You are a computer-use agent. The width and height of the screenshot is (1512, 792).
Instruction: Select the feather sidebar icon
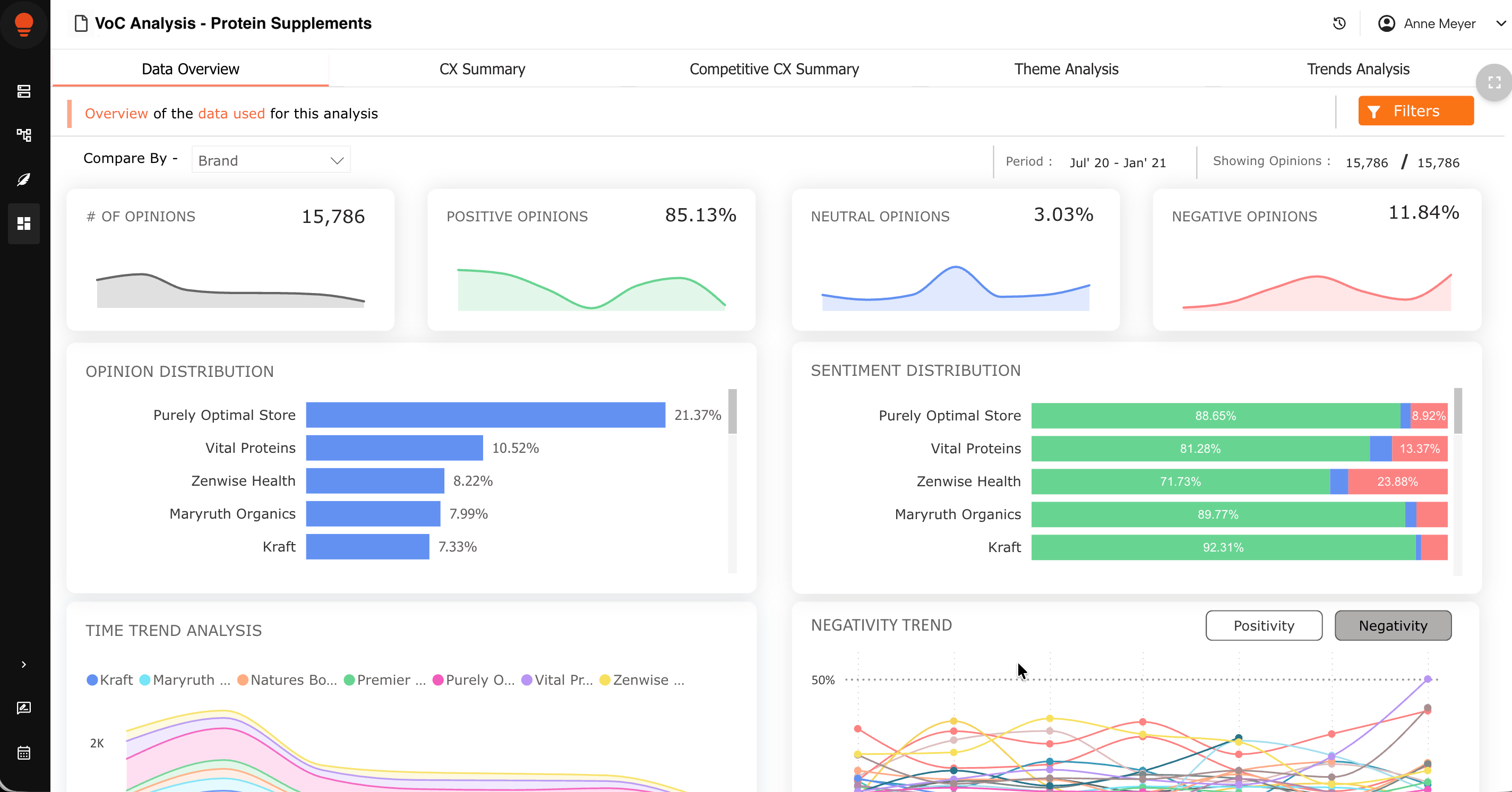[23, 179]
